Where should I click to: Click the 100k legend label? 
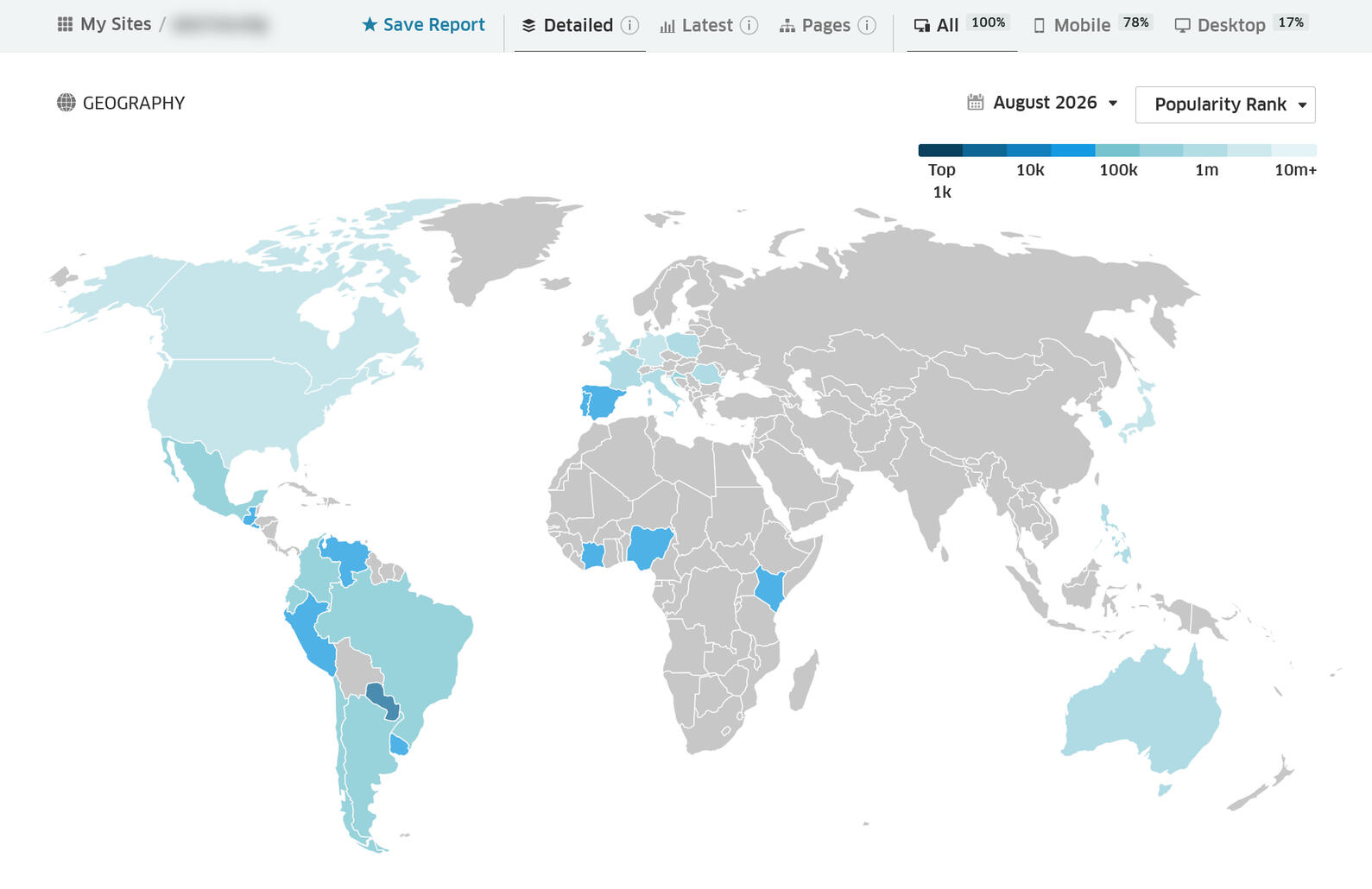pos(1118,170)
